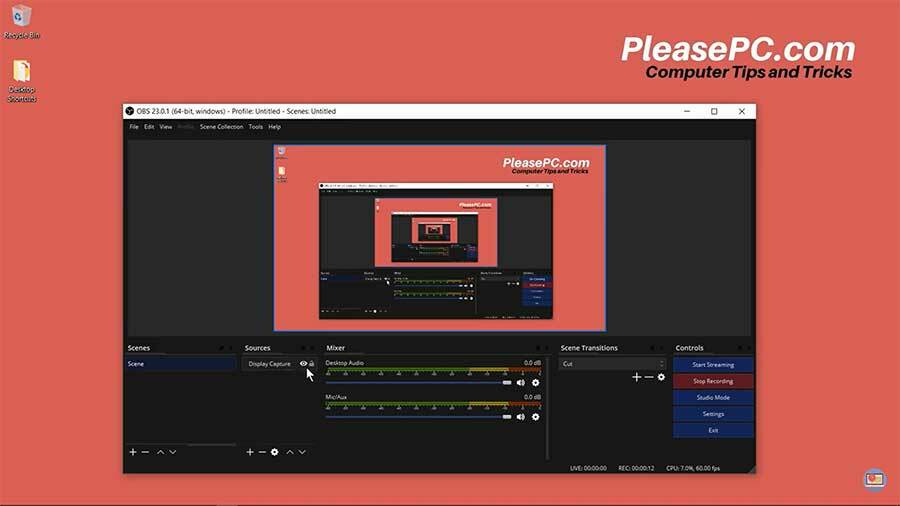The height and width of the screenshot is (506, 900).
Task: Open transition properties gear under Scene Transitions
Action: 661,377
